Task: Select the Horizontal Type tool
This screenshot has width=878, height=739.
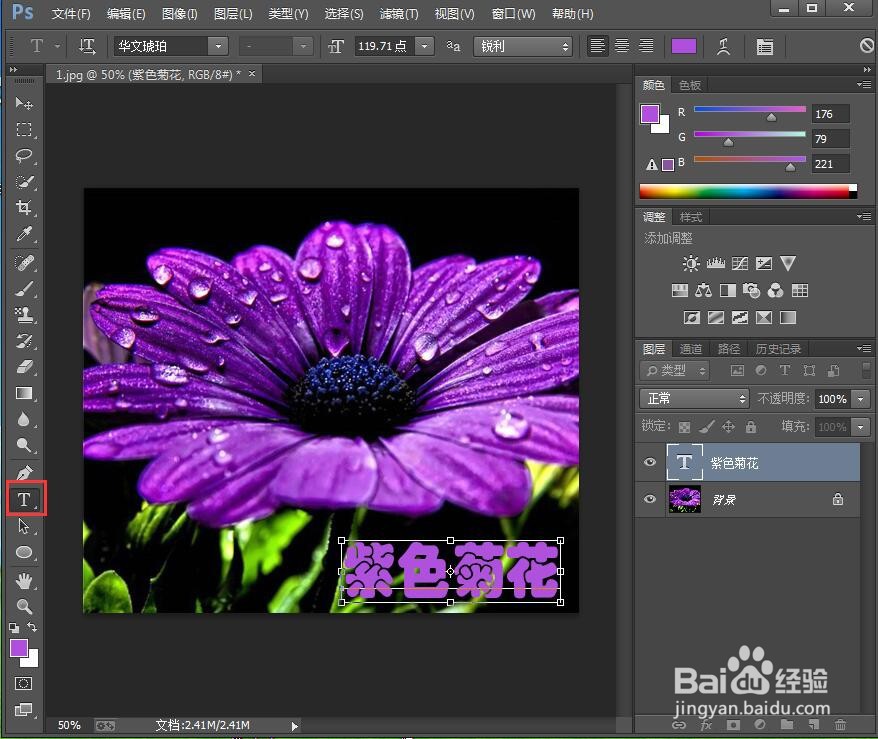Action: coord(24,497)
